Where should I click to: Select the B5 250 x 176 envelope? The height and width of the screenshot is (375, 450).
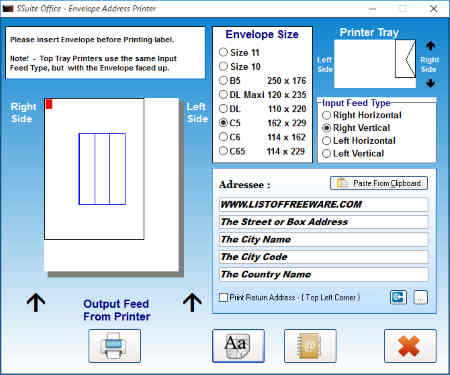262,81
